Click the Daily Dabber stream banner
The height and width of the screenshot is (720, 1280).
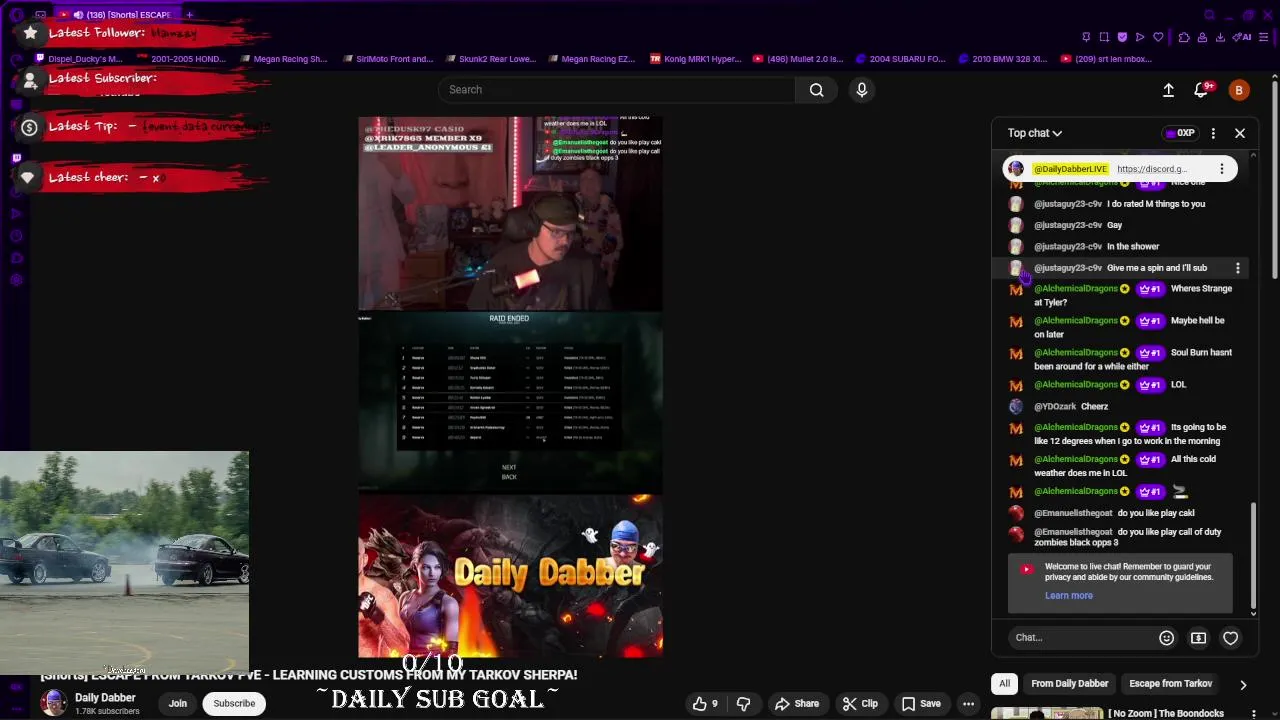510,576
